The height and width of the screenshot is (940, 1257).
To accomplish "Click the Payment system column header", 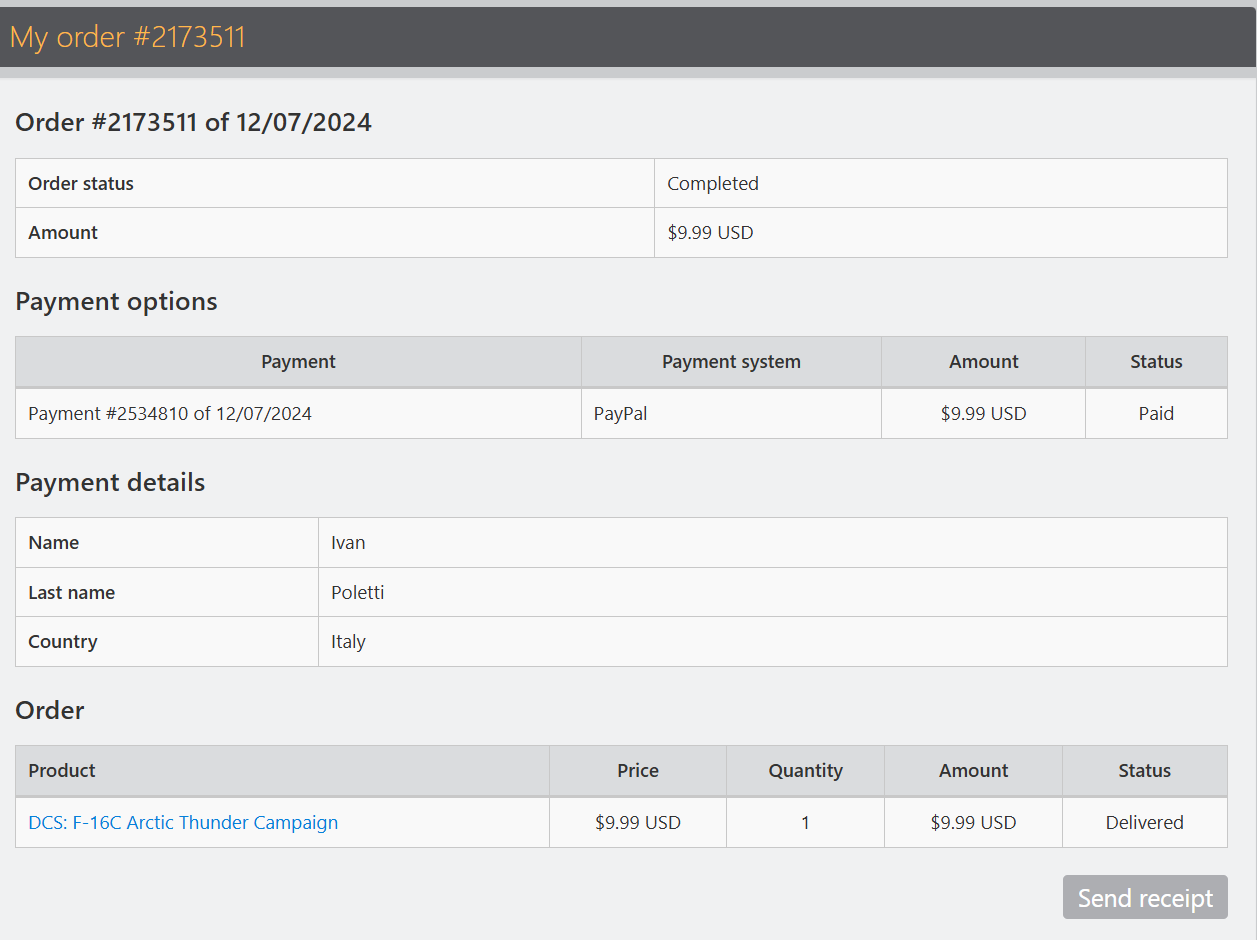I will [x=731, y=362].
